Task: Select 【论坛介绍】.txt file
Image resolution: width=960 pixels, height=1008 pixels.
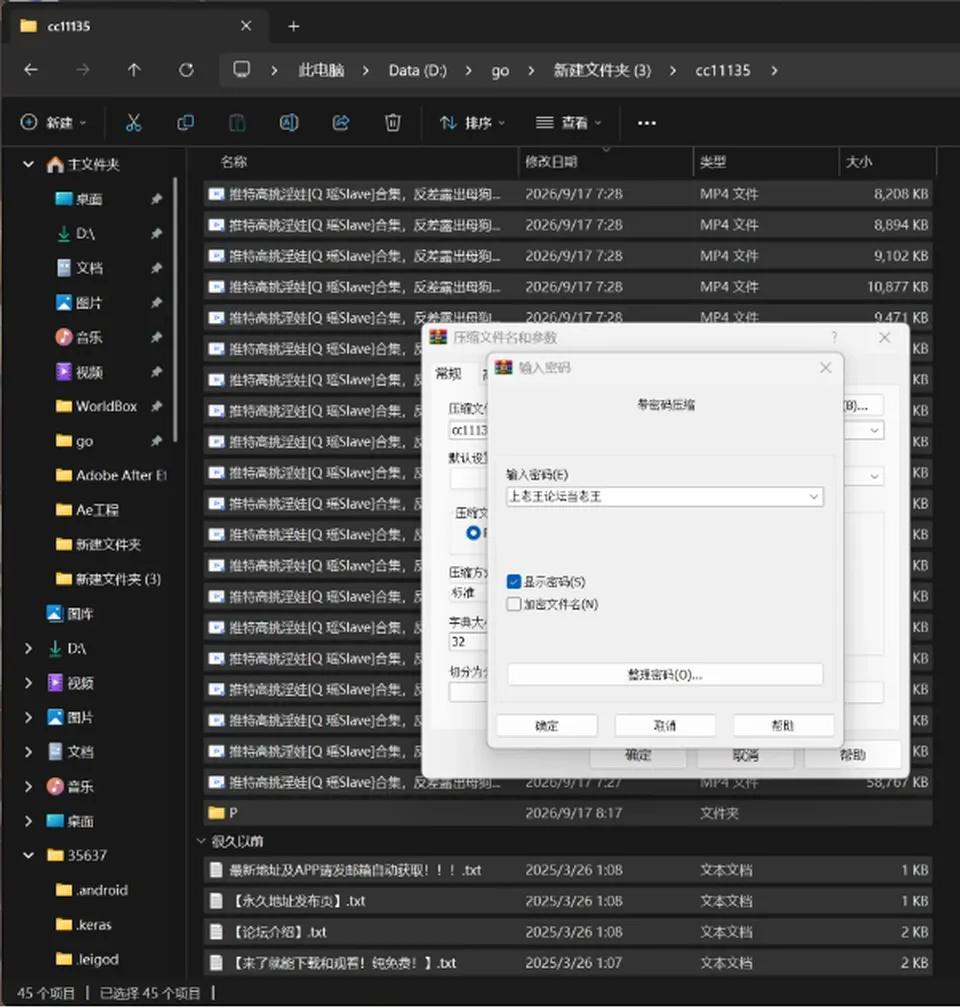Action: pos(568,932)
